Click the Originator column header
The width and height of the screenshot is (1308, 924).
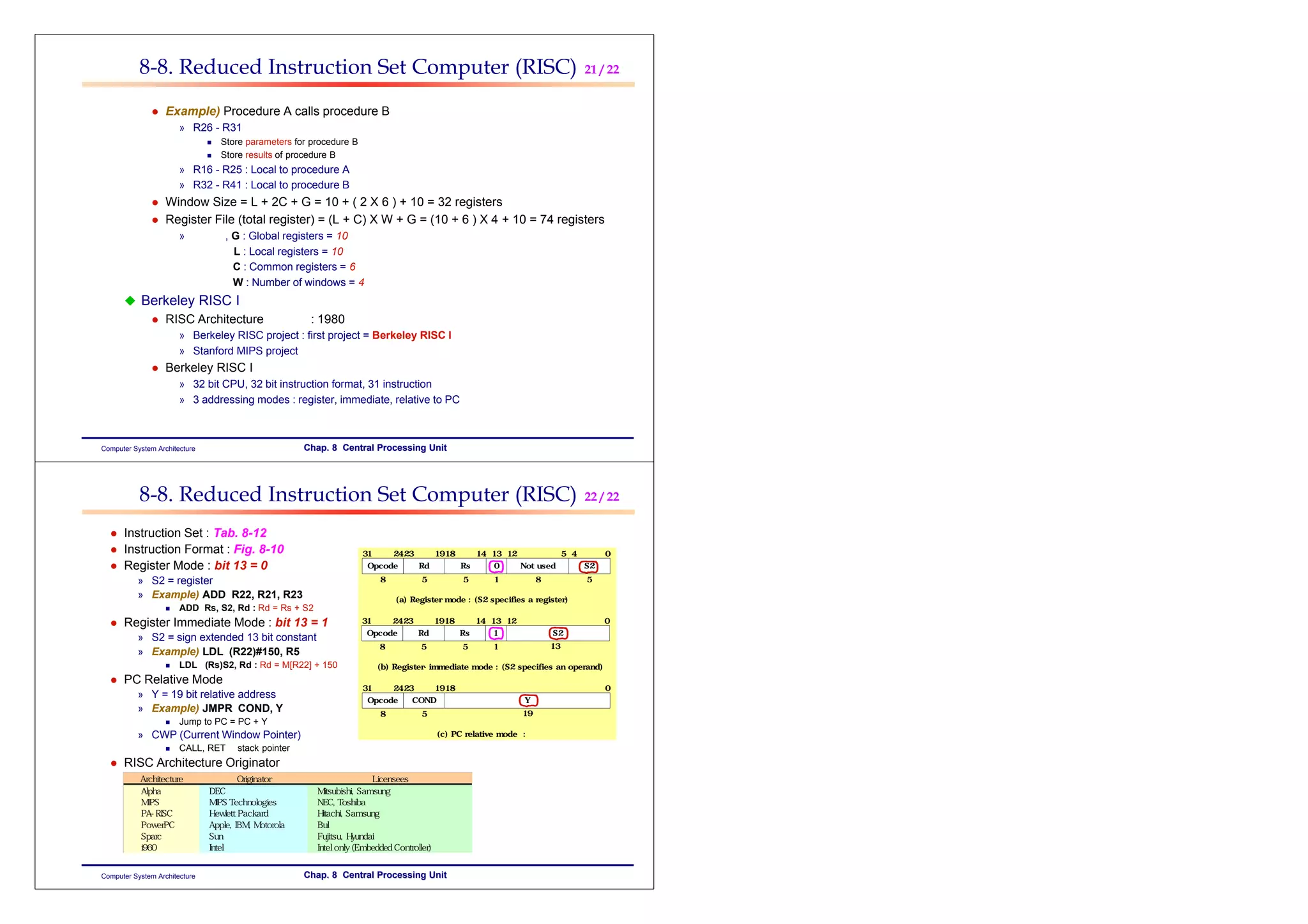tap(254, 779)
